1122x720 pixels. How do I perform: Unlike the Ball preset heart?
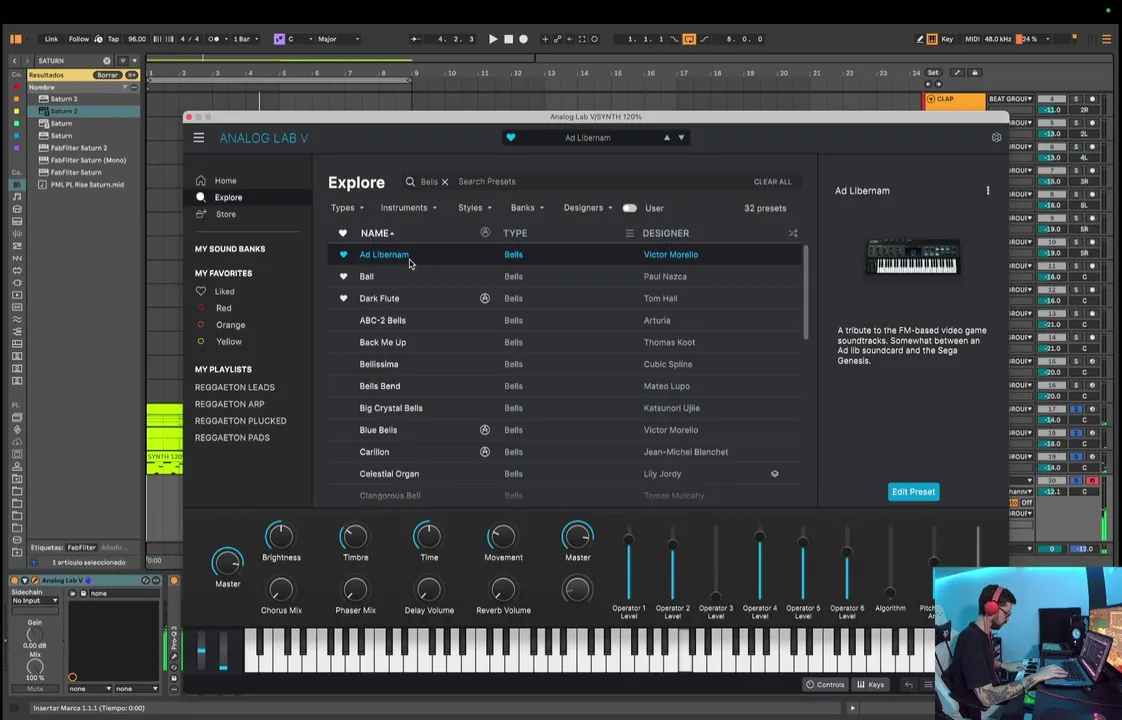point(343,276)
